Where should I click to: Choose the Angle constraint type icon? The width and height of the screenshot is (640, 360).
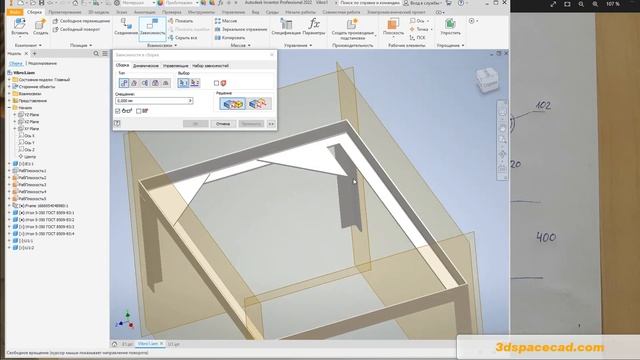tap(134, 83)
